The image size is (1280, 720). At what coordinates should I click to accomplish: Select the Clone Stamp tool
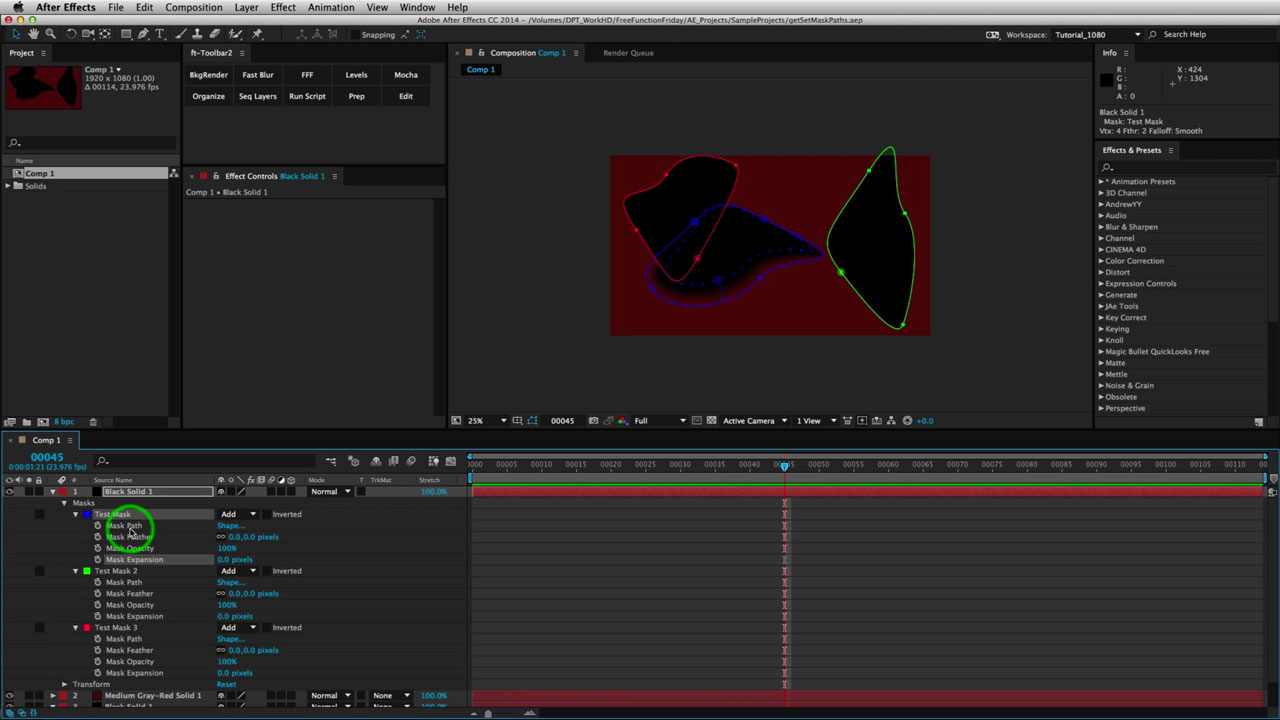198,34
